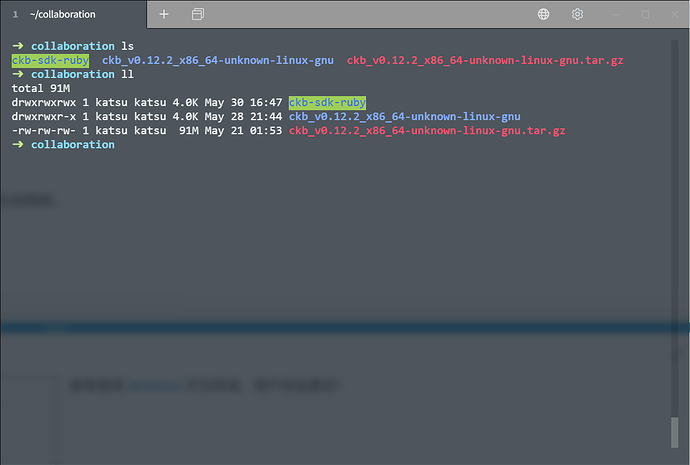Click the tab number 1 label

15,15
